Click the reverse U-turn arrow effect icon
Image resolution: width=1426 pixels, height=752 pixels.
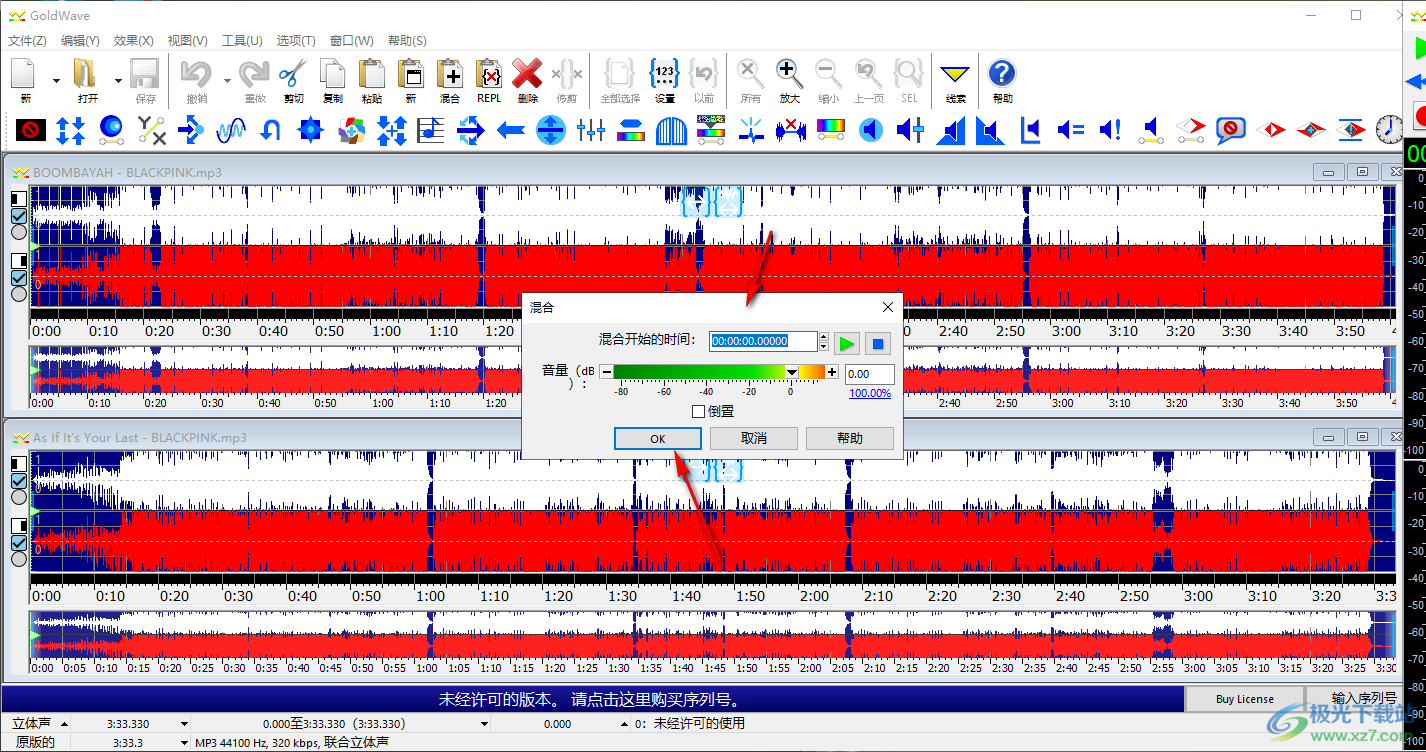(270, 129)
